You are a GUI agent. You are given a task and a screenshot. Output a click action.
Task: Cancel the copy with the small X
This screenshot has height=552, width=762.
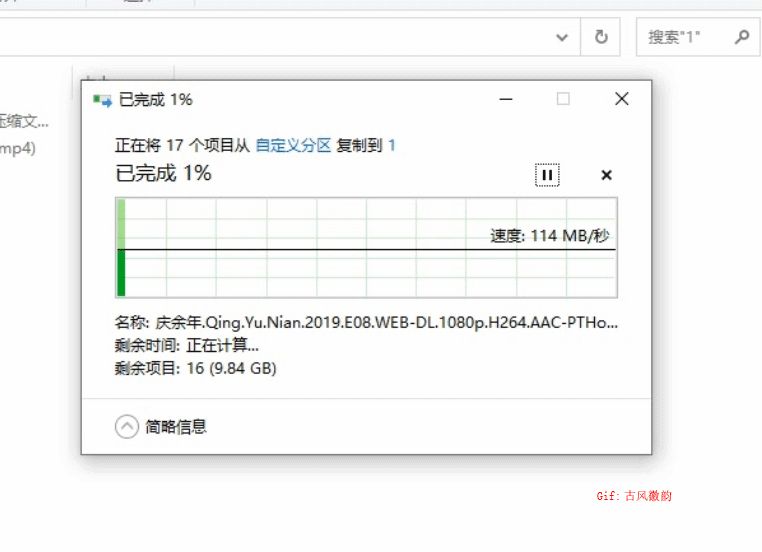point(606,175)
